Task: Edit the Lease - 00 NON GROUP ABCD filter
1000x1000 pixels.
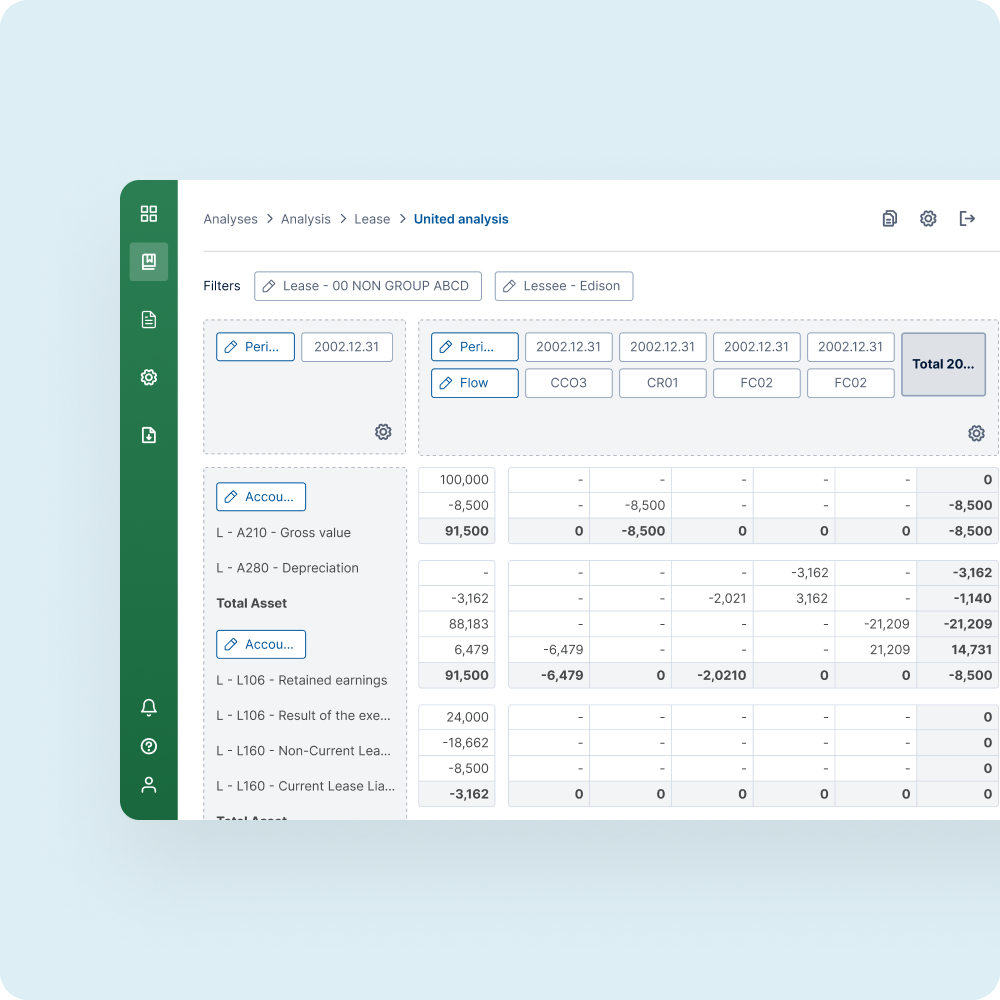Action: coord(367,286)
